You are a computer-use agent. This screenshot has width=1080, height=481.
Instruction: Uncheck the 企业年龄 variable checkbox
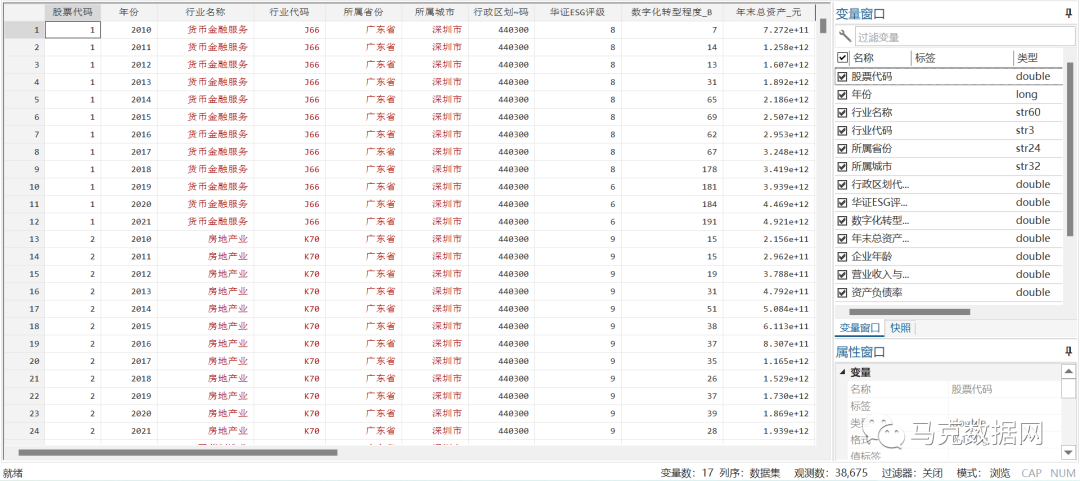[842, 256]
